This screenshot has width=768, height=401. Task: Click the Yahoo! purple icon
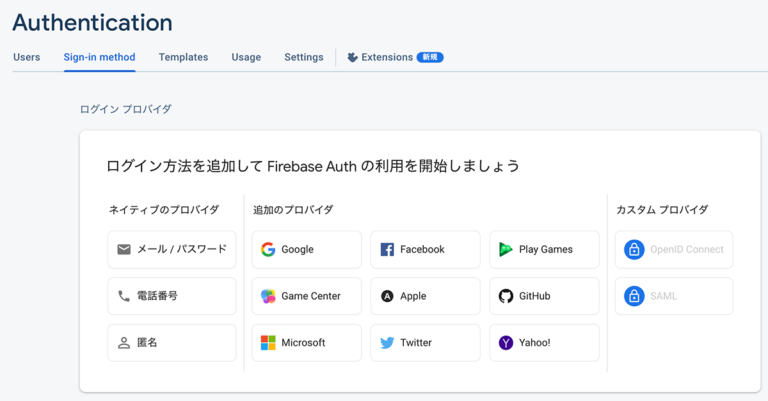[506, 343]
